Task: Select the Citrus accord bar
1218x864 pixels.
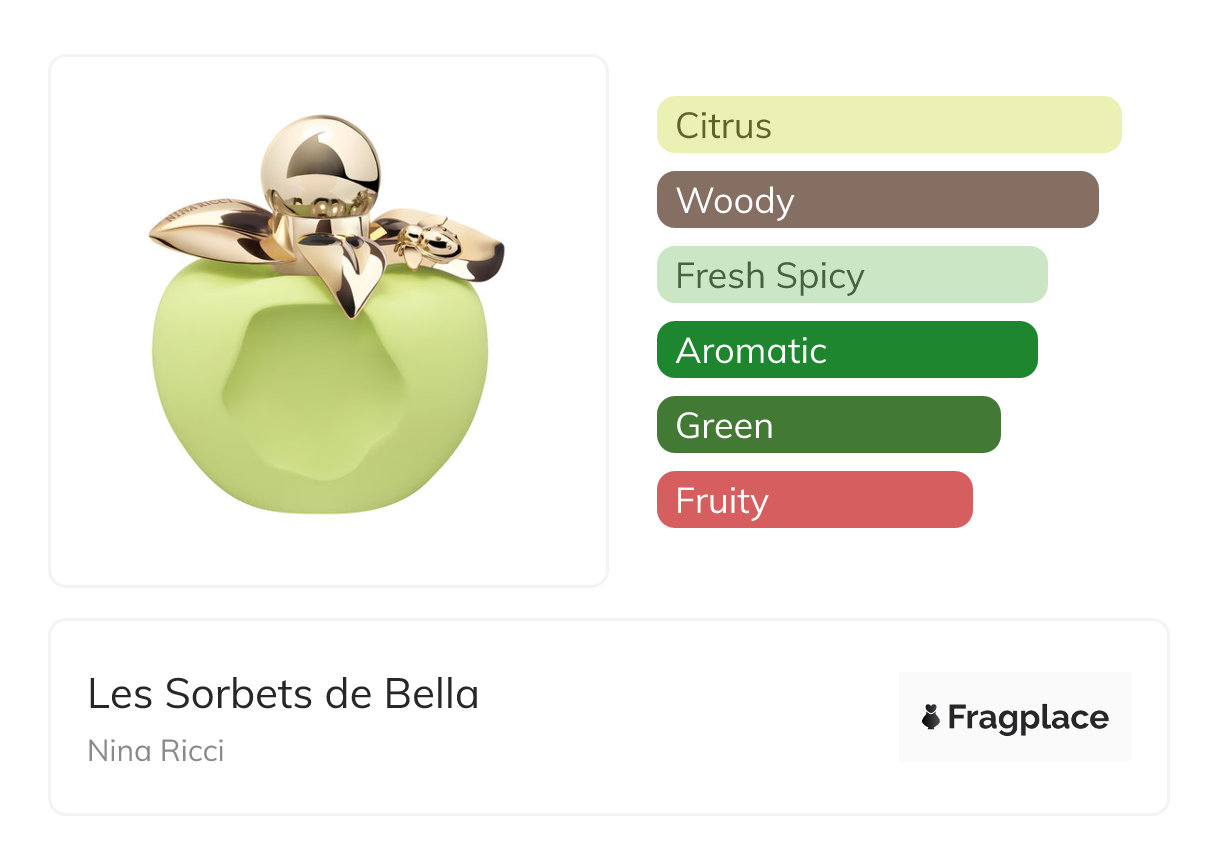Action: click(x=888, y=125)
